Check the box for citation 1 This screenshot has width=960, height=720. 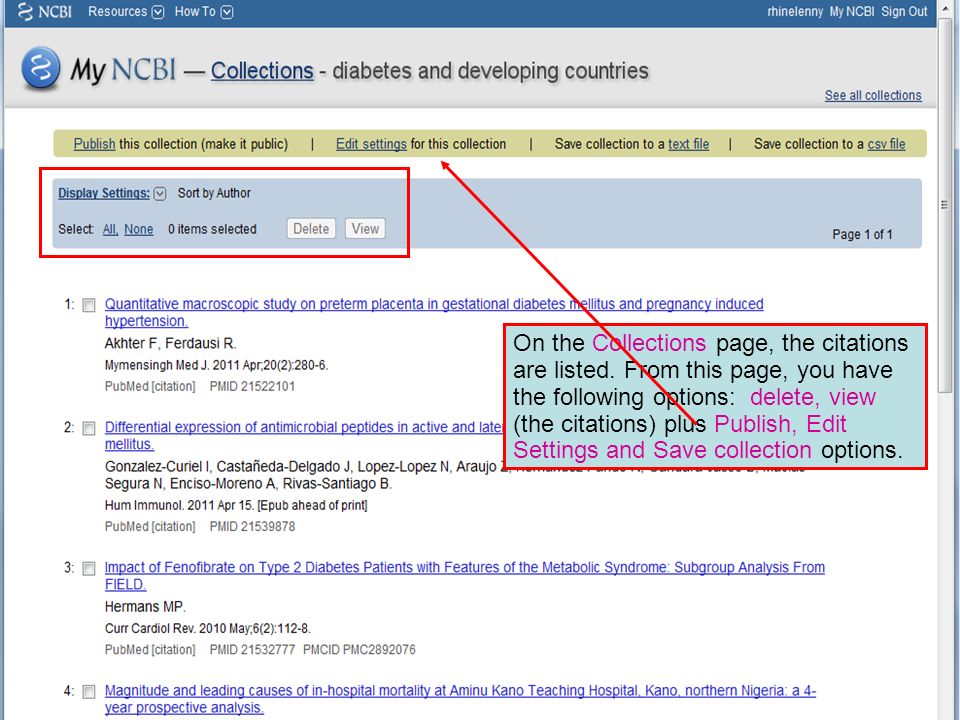[89, 305]
